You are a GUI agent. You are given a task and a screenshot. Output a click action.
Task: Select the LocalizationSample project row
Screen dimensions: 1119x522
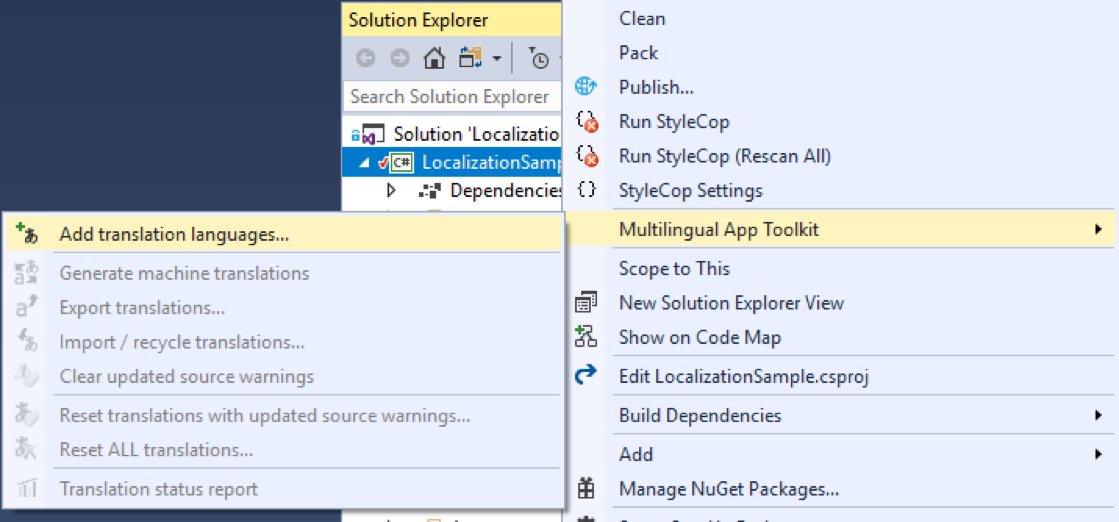452,162
